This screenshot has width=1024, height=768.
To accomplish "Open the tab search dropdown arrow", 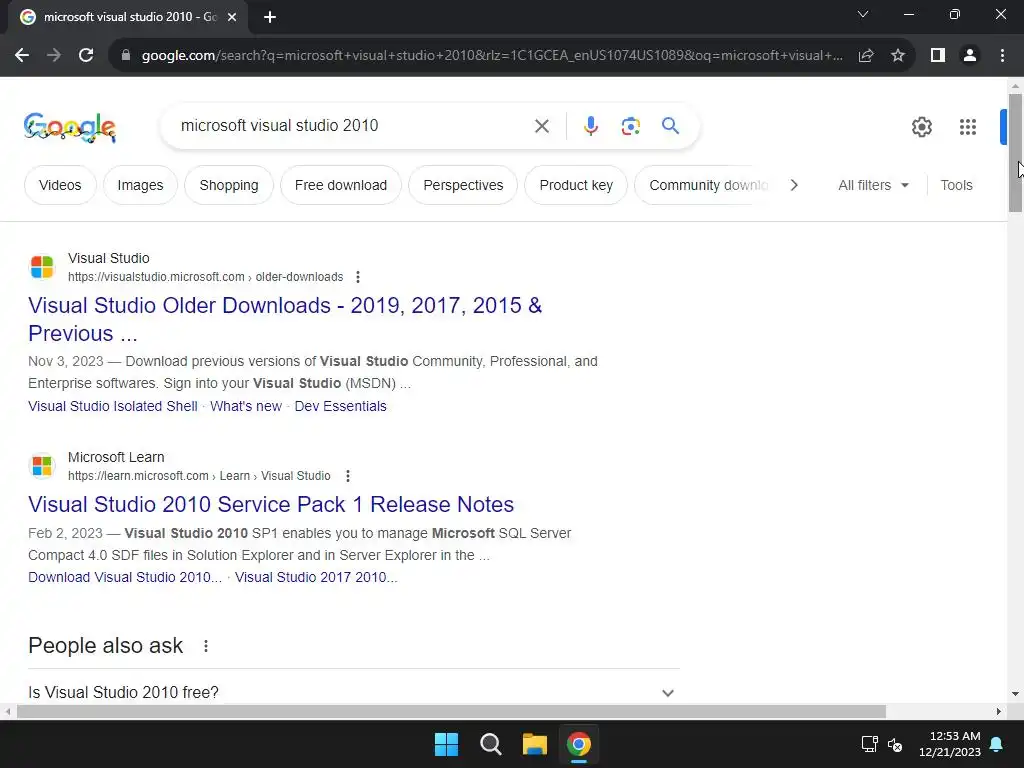I will tap(863, 14).
